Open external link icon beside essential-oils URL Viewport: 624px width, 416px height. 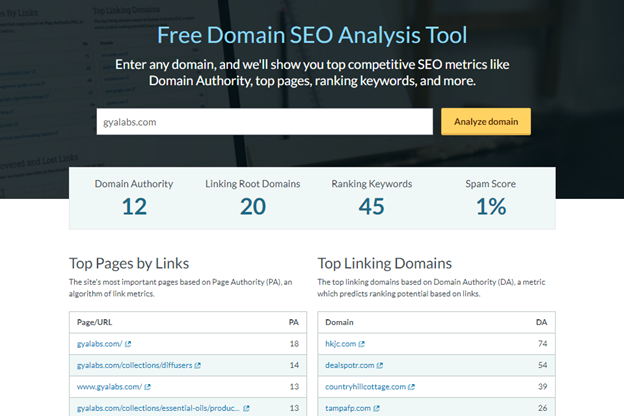[246, 408]
